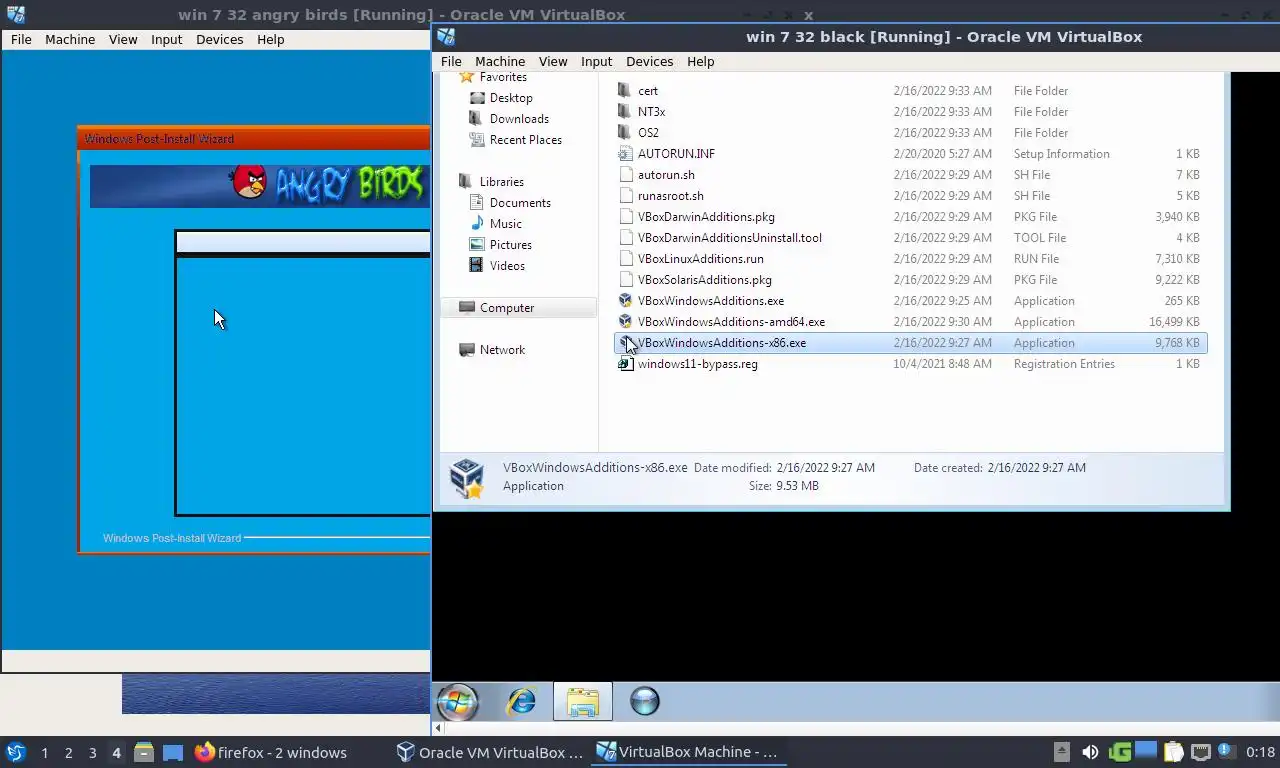Open Input menu in black VM window
Screen dimensions: 1280x768
point(596,61)
